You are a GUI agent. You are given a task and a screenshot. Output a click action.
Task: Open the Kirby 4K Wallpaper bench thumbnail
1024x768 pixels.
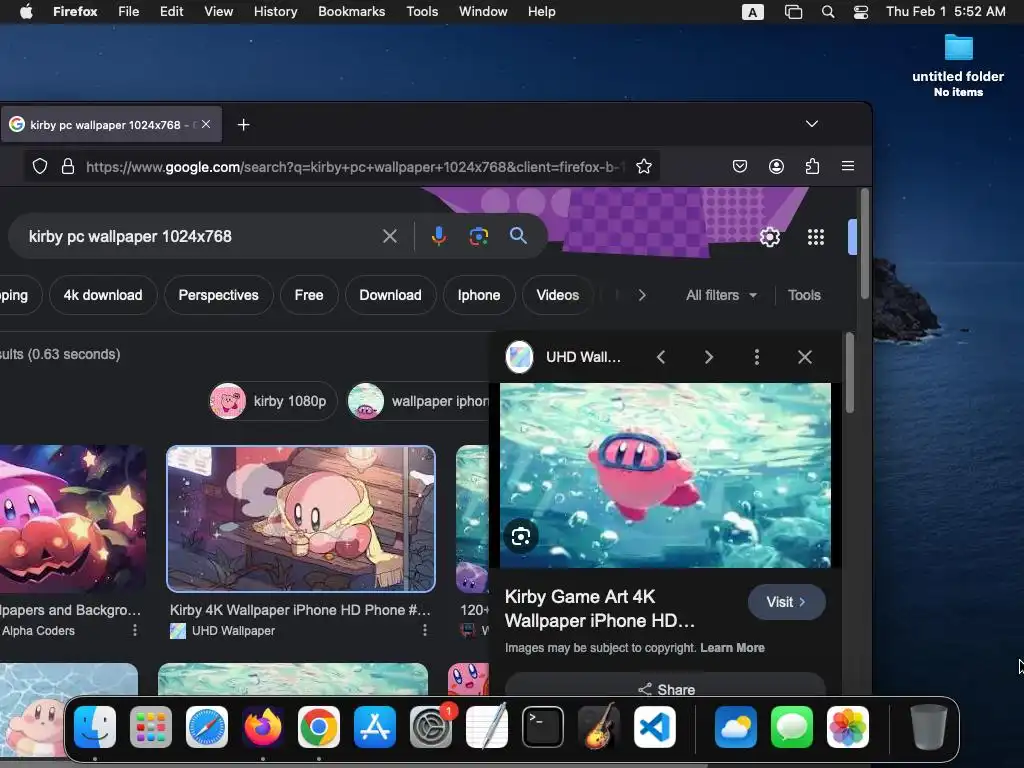(301, 519)
